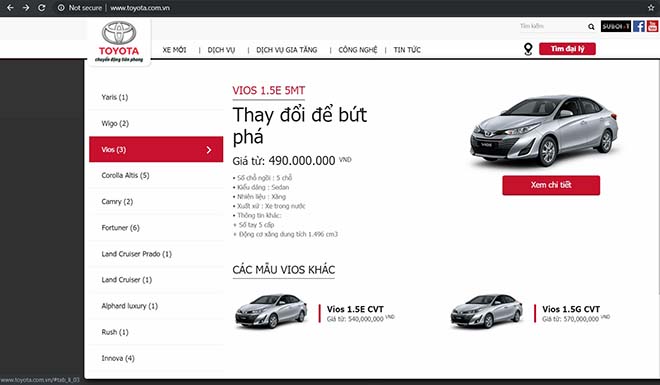660x385 pixels.
Task: Select Vios (3) in the model list
Action: click(156, 149)
